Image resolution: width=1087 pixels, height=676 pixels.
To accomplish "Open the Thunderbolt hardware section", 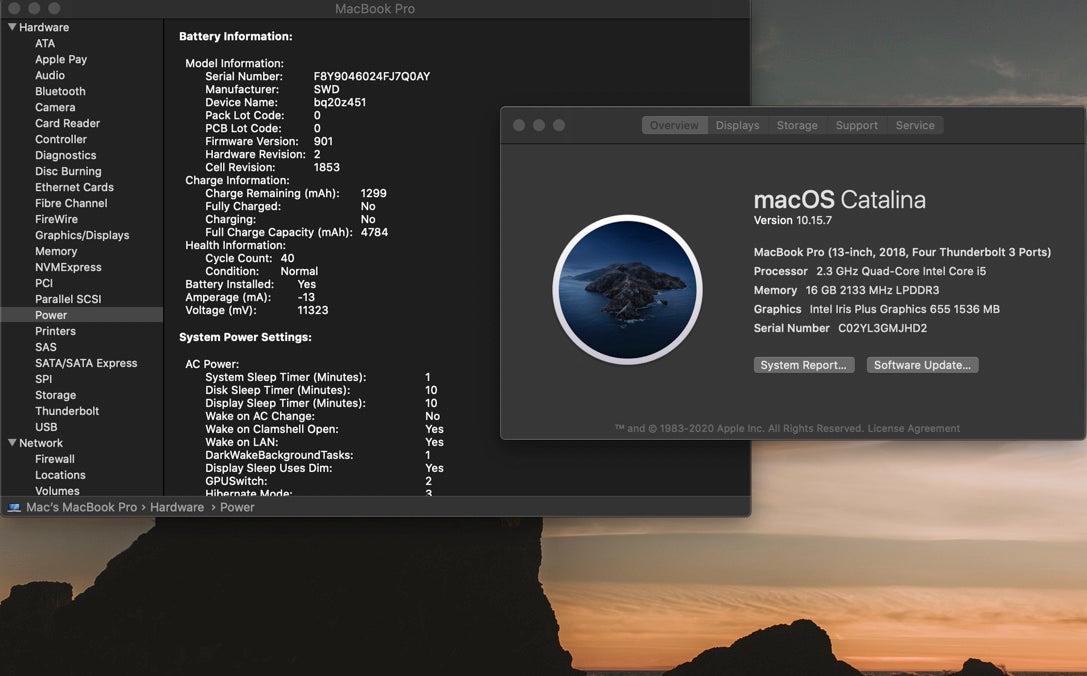I will (67, 411).
